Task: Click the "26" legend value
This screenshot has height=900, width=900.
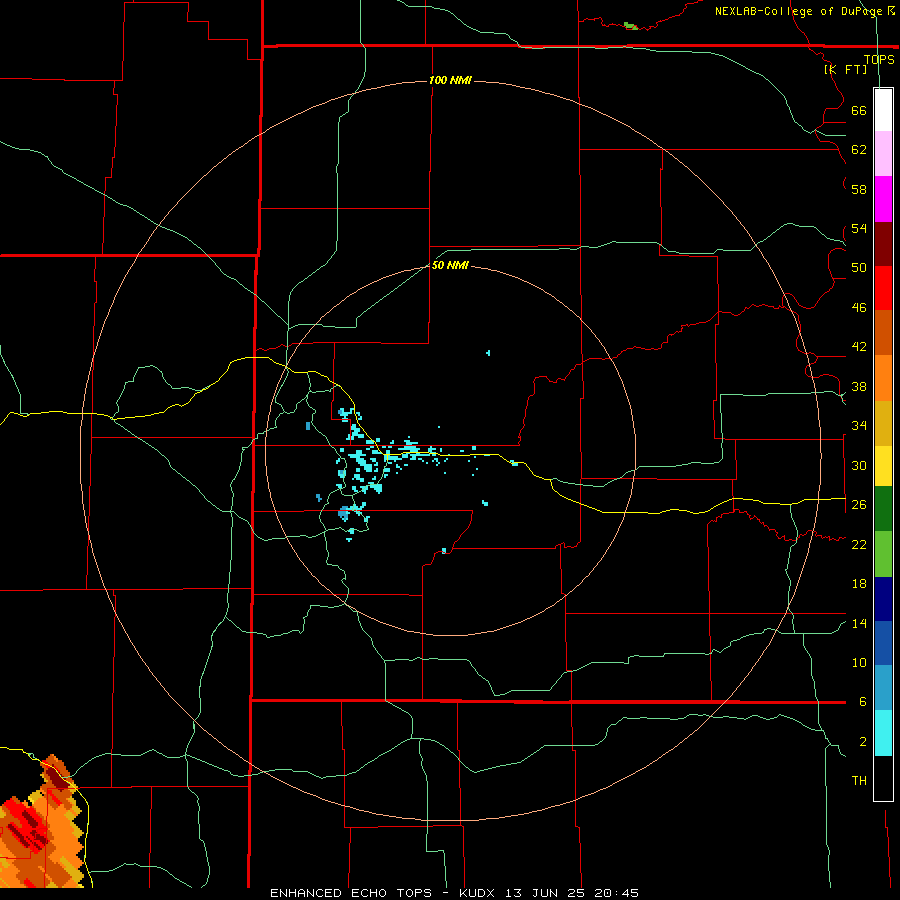Action: click(859, 505)
